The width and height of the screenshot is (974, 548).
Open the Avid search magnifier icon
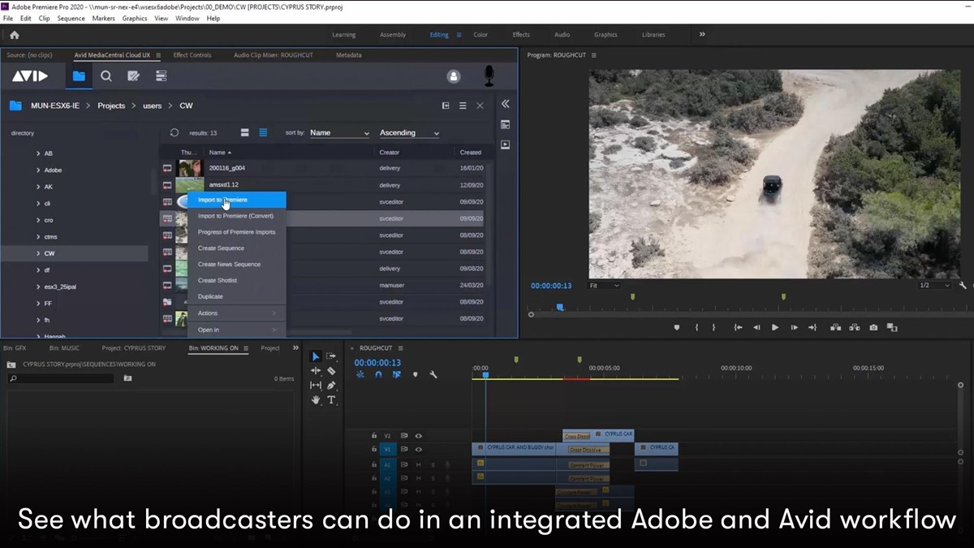click(106, 76)
